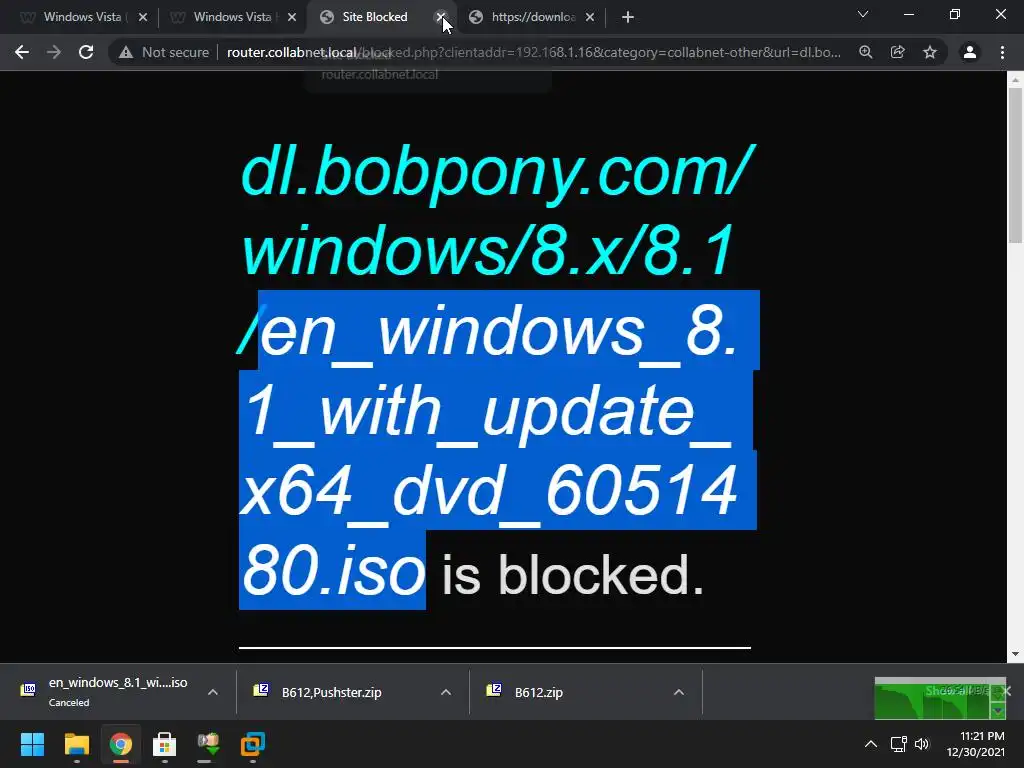Select the Site Blocked tab
Screen dimensions: 1024x768
tap(375, 17)
